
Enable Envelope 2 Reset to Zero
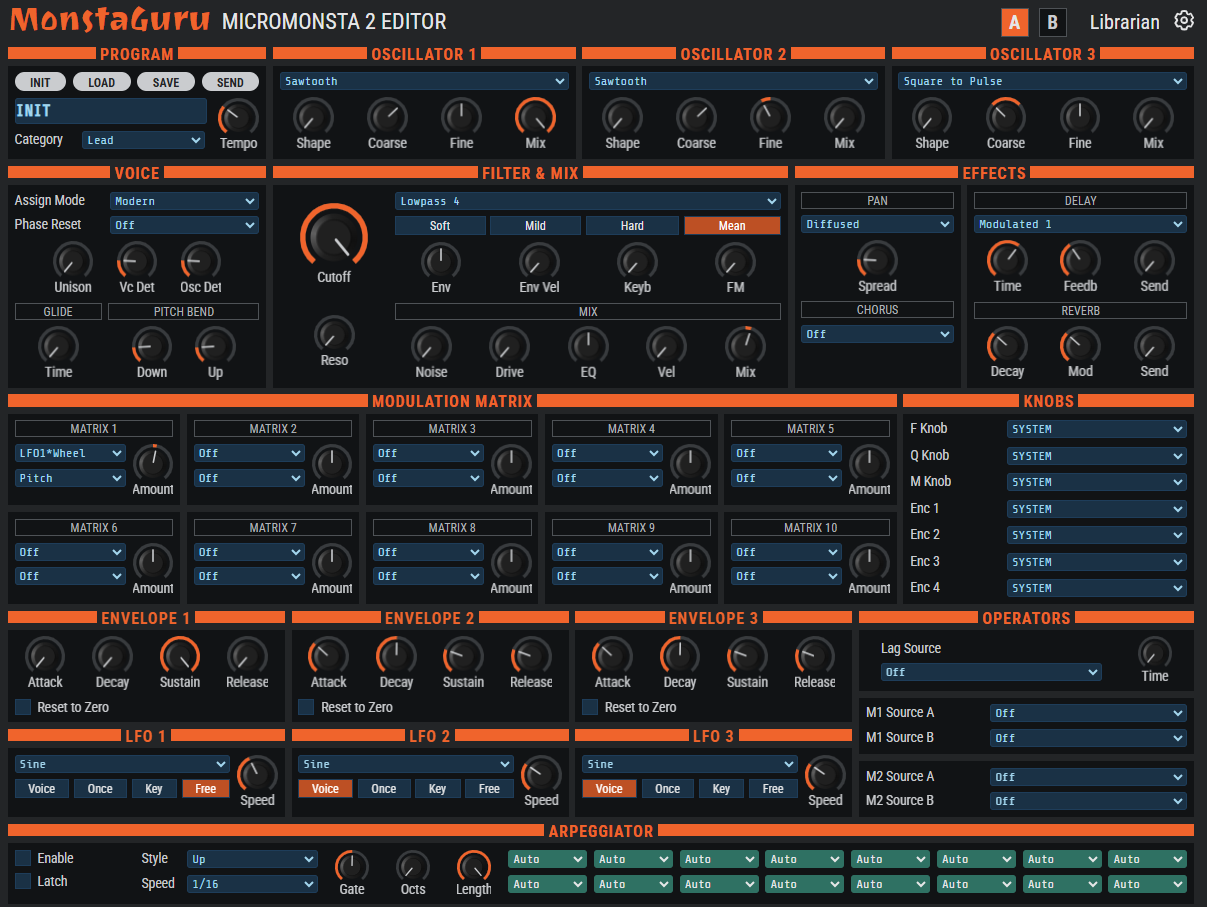(x=307, y=707)
